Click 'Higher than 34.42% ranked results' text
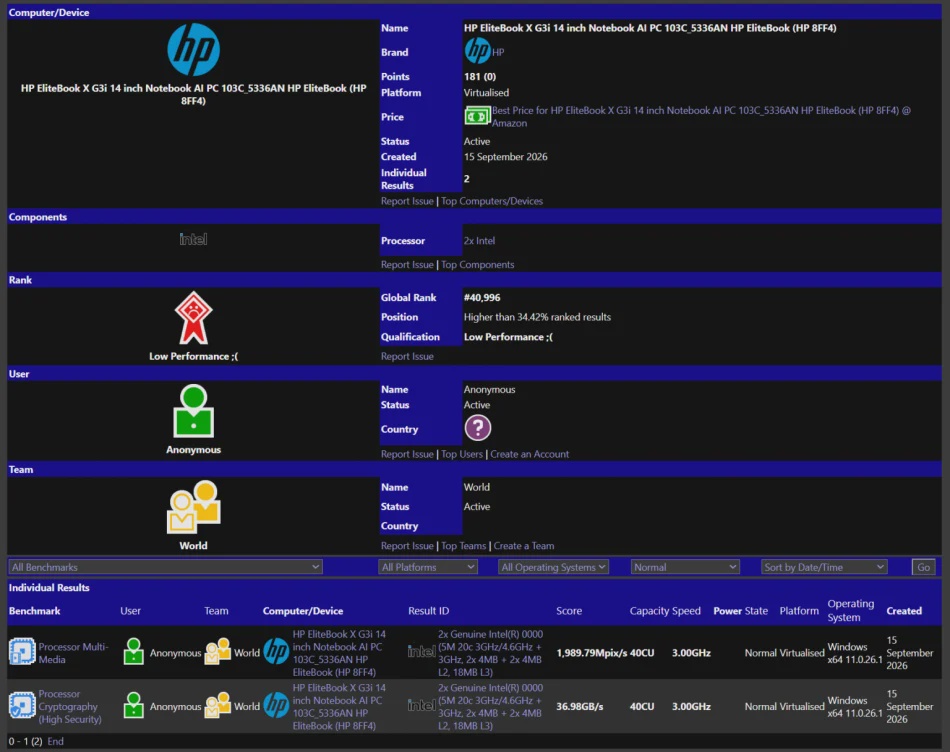 537,317
